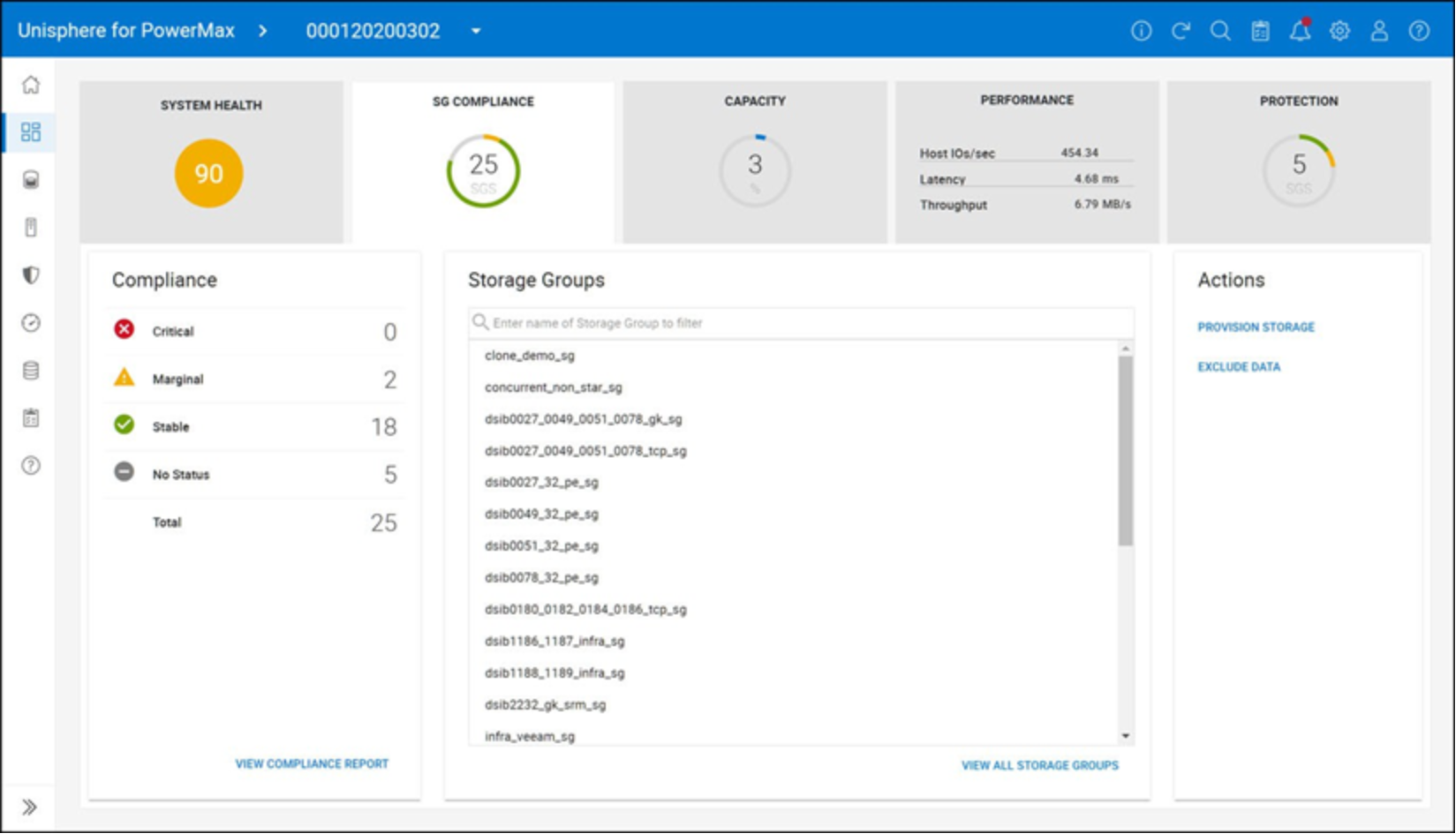Open the help icon in header

coord(1420,31)
